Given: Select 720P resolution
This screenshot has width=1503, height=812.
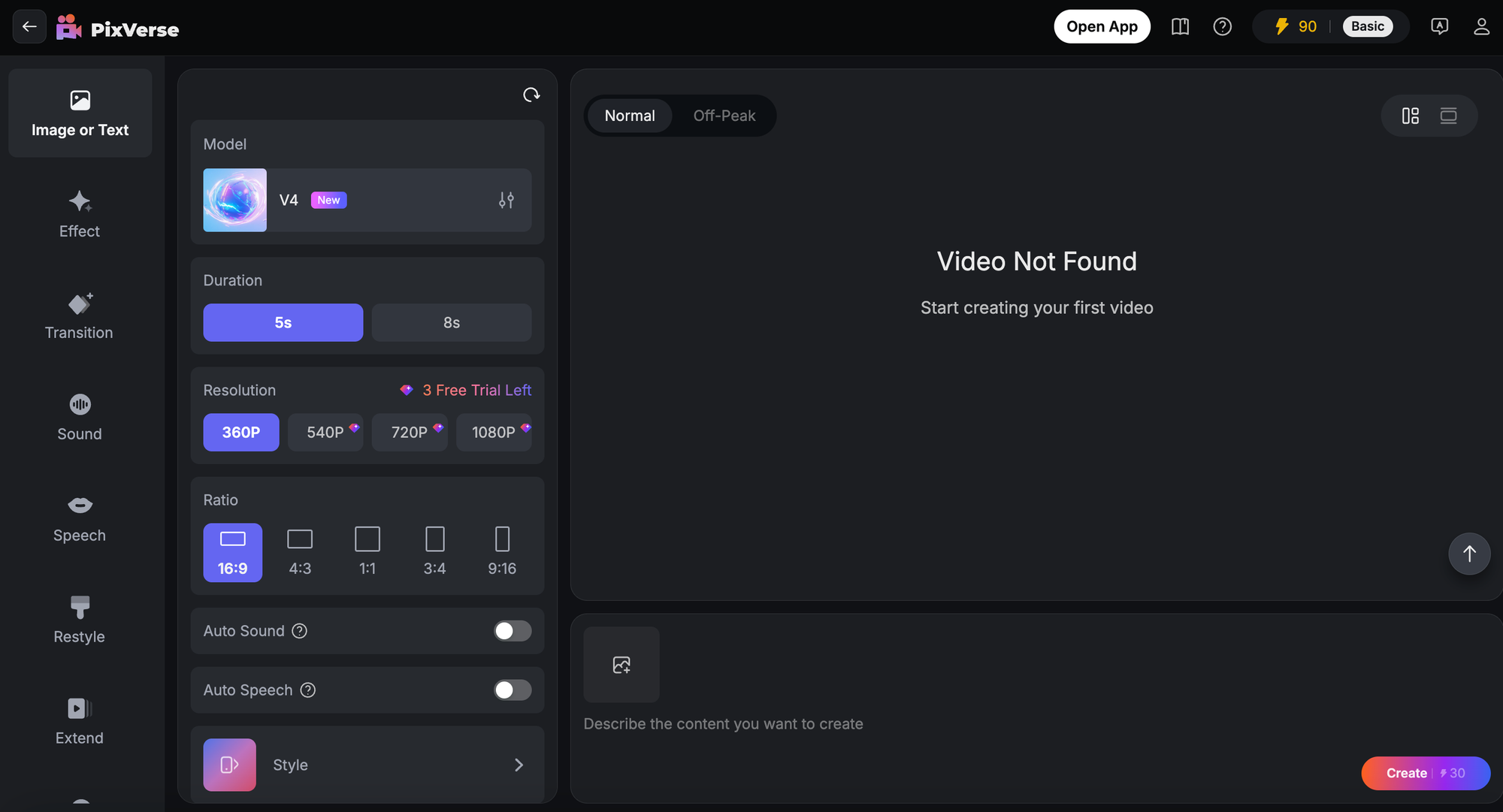Looking at the screenshot, I should [410, 432].
